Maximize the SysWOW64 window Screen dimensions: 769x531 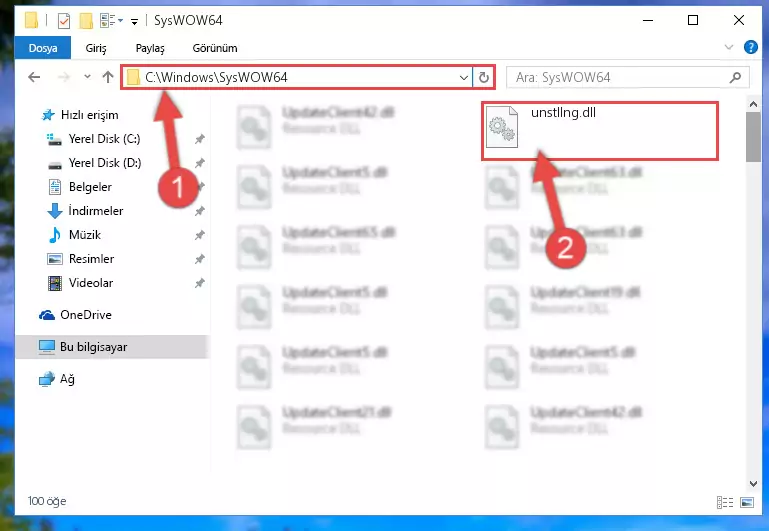[693, 20]
